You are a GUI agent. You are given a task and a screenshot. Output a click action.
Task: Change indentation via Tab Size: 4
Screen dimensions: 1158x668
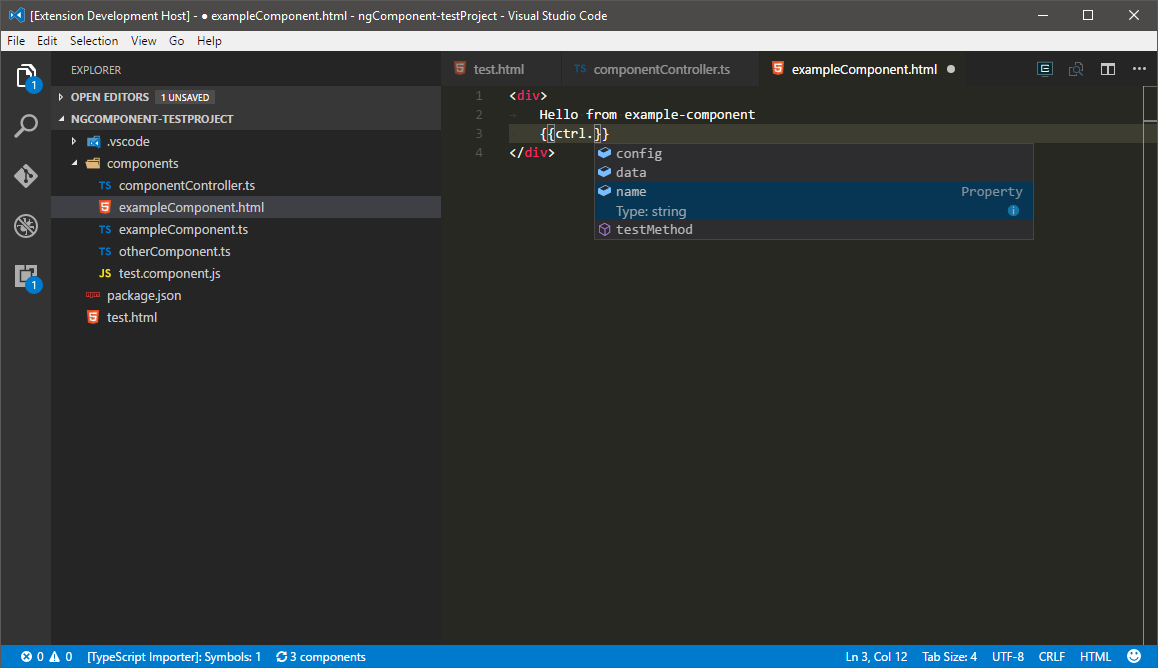click(949, 656)
